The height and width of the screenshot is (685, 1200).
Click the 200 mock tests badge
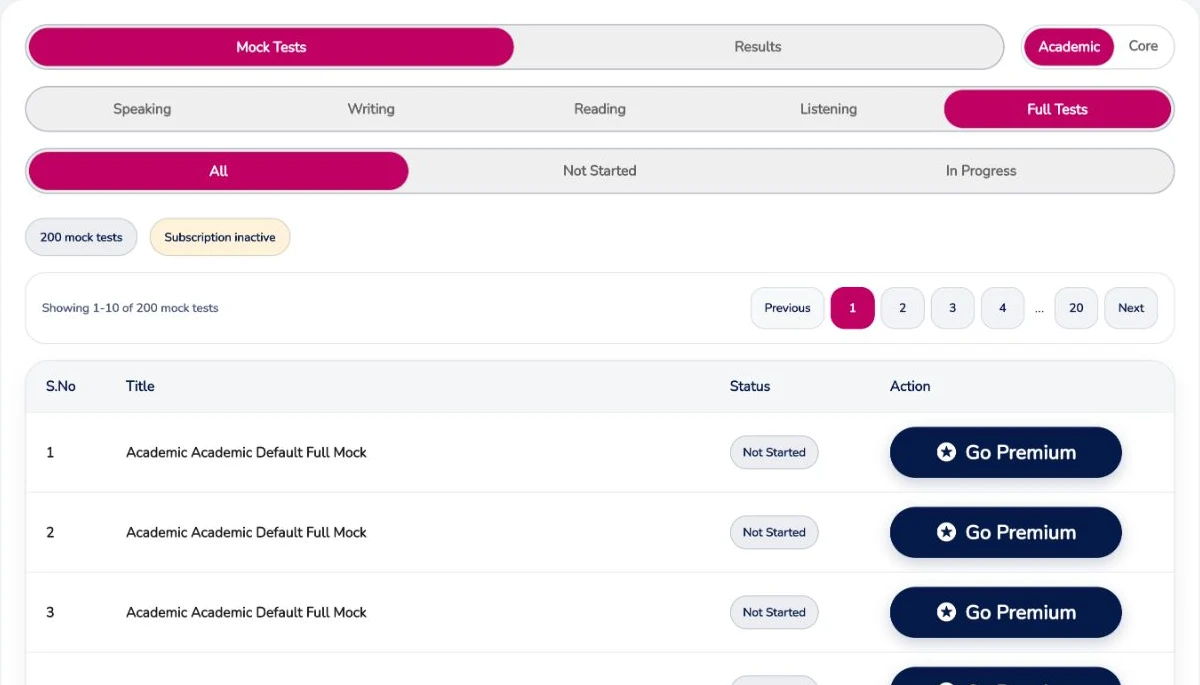(81, 237)
